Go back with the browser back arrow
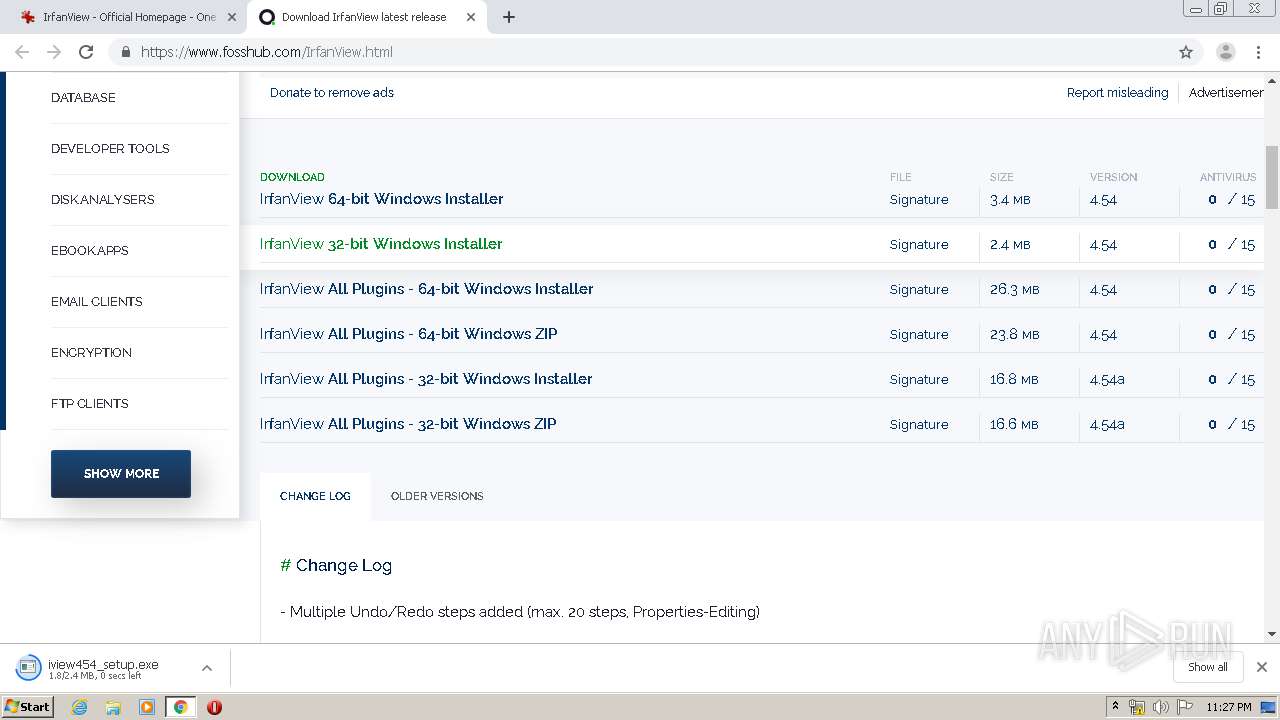Image resolution: width=1280 pixels, height=720 pixels. (x=22, y=52)
